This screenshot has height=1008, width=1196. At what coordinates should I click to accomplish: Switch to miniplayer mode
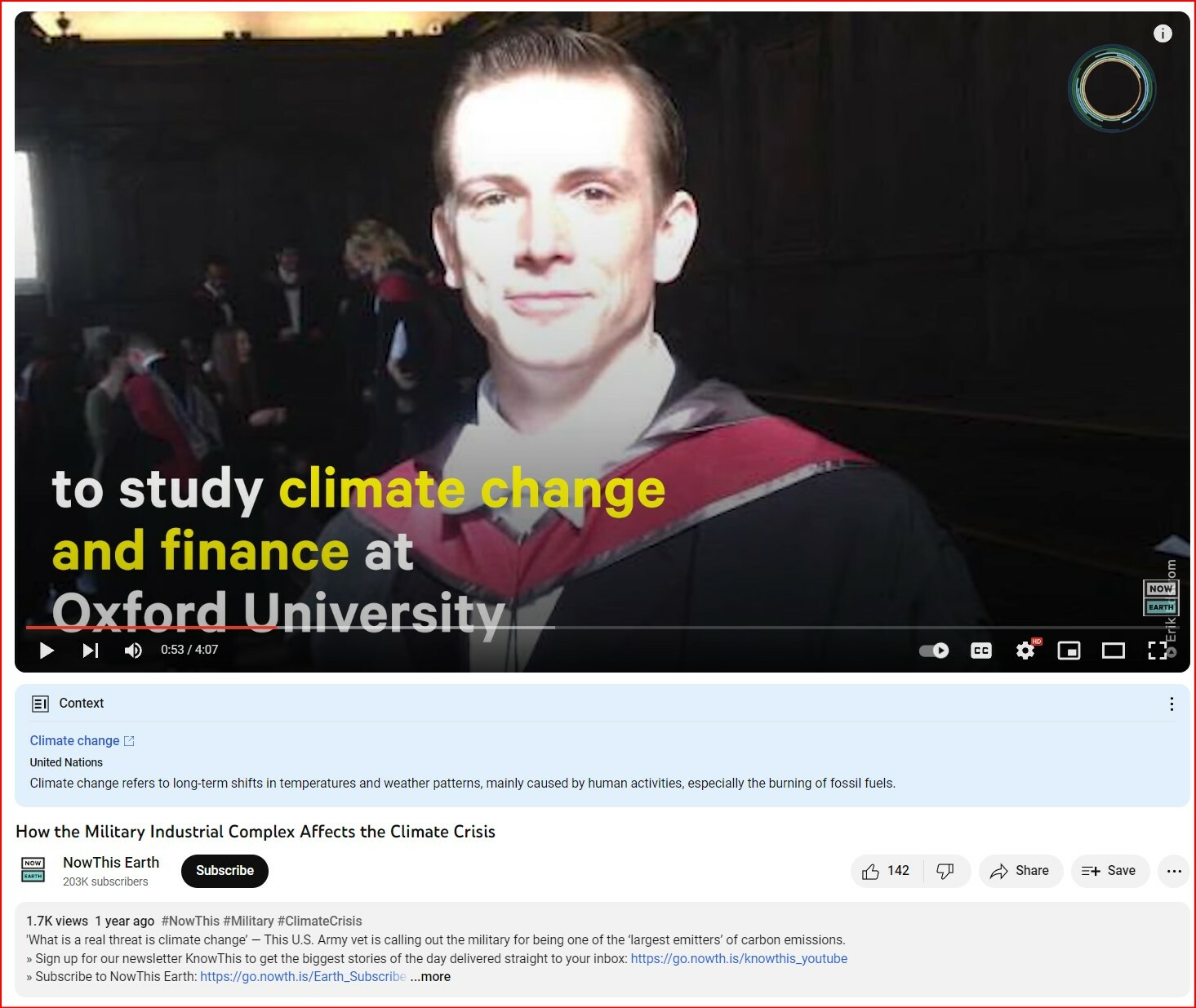[1069, 651]
